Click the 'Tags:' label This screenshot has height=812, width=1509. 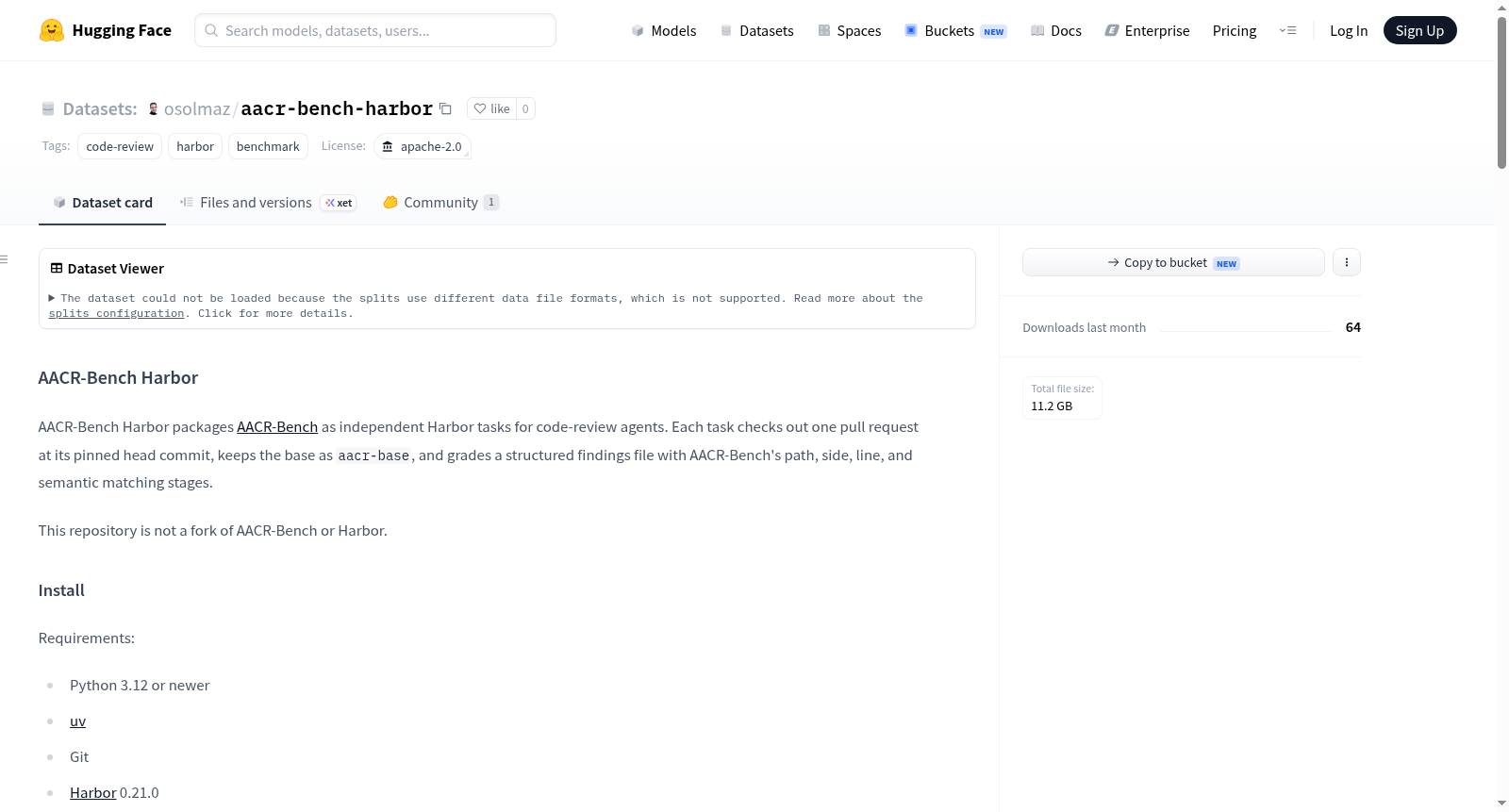[56, 146]
